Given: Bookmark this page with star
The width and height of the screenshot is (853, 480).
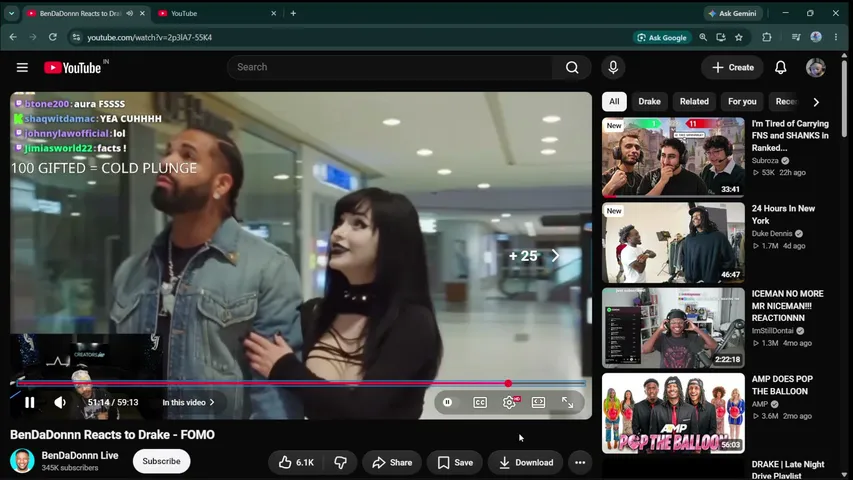Looking at the screenshot, I should point(739,38).
